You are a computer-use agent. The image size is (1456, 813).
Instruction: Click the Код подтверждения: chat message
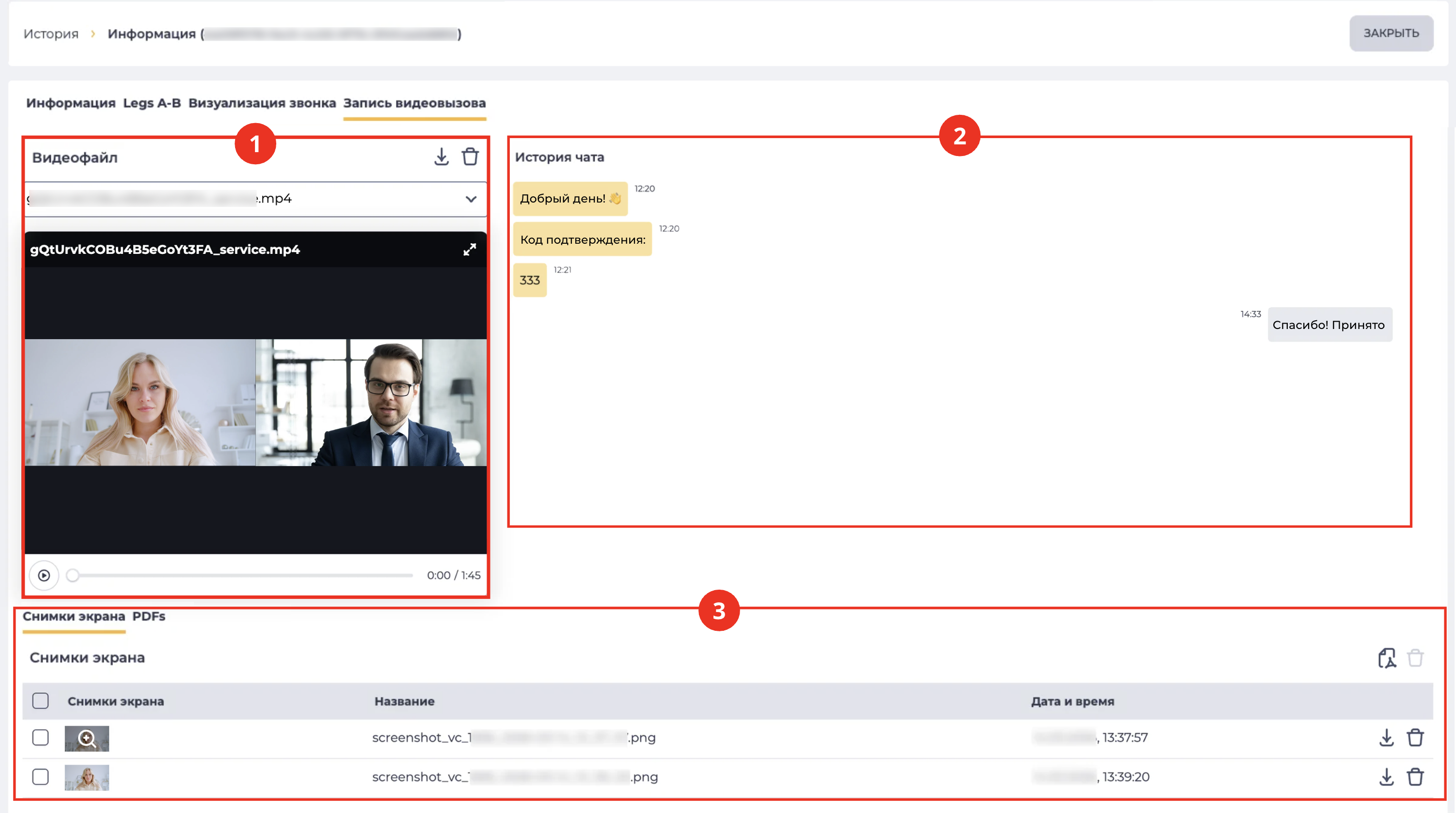pos(583,239)
